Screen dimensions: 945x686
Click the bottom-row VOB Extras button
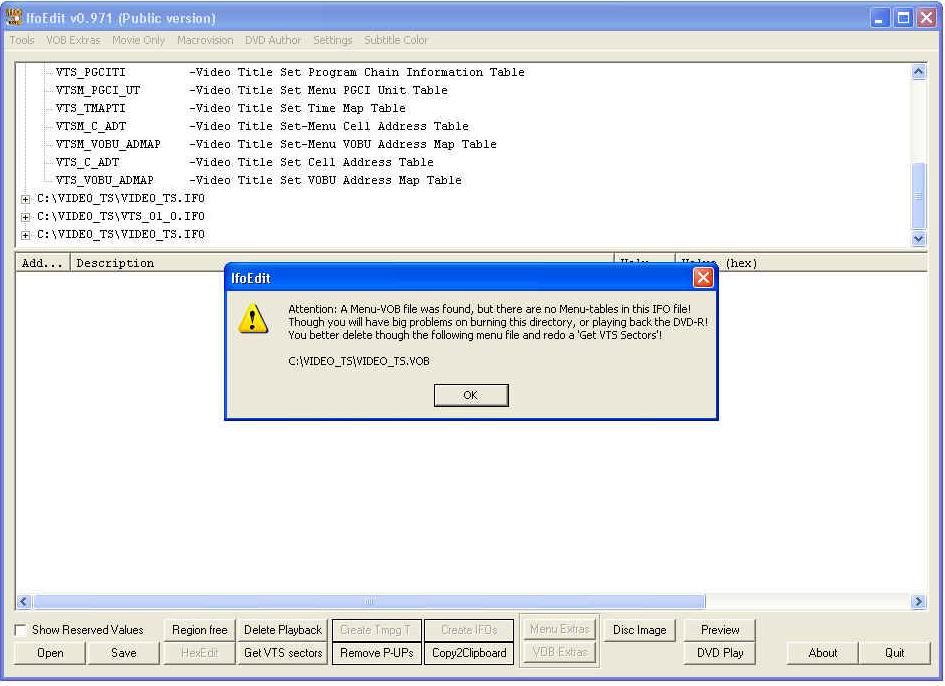point(559,652)
